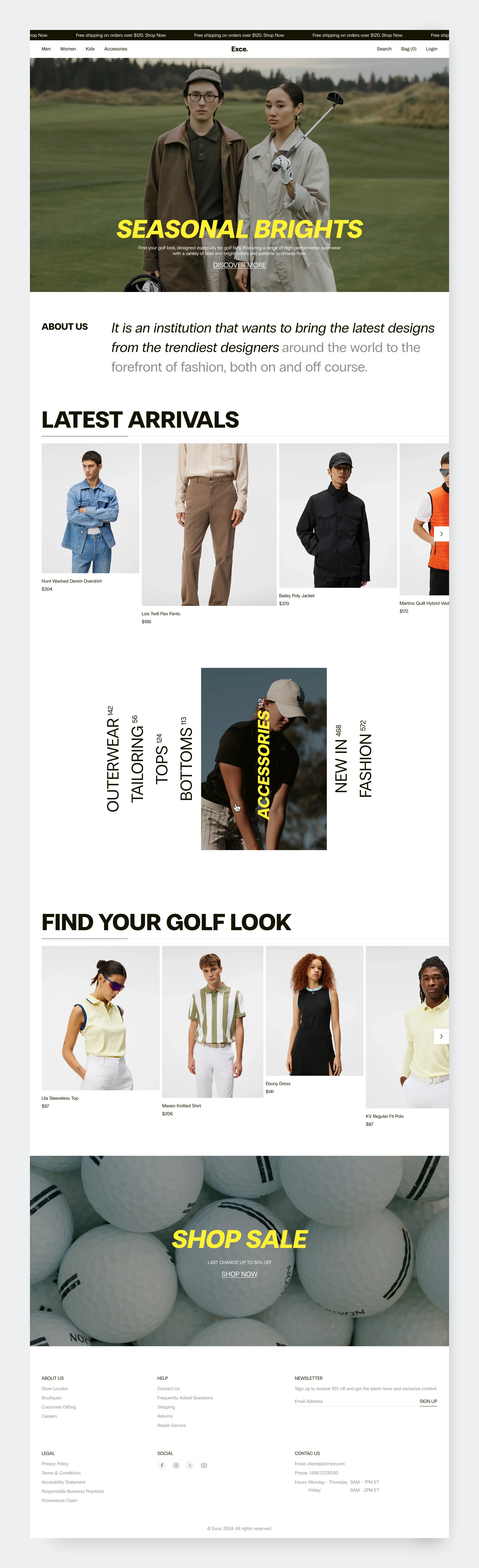Open the Women menu item
479x1568 pixels.
pyautogui.click(x=68, y=49)
